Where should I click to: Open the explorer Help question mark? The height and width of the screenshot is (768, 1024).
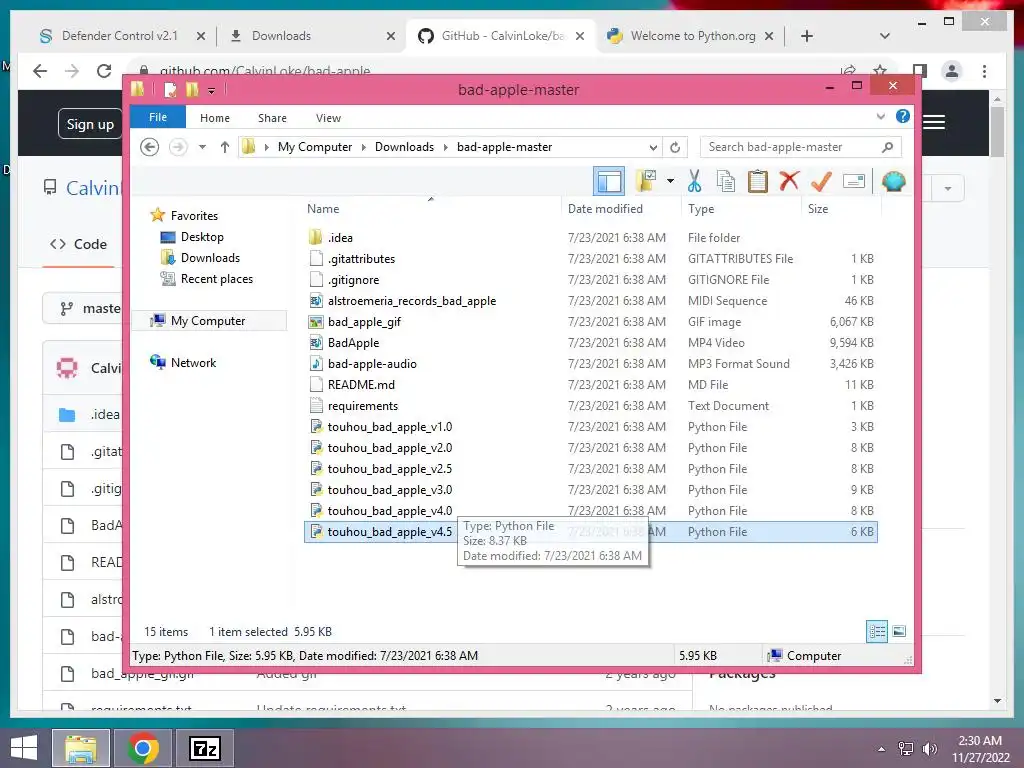tap(903, 116)
